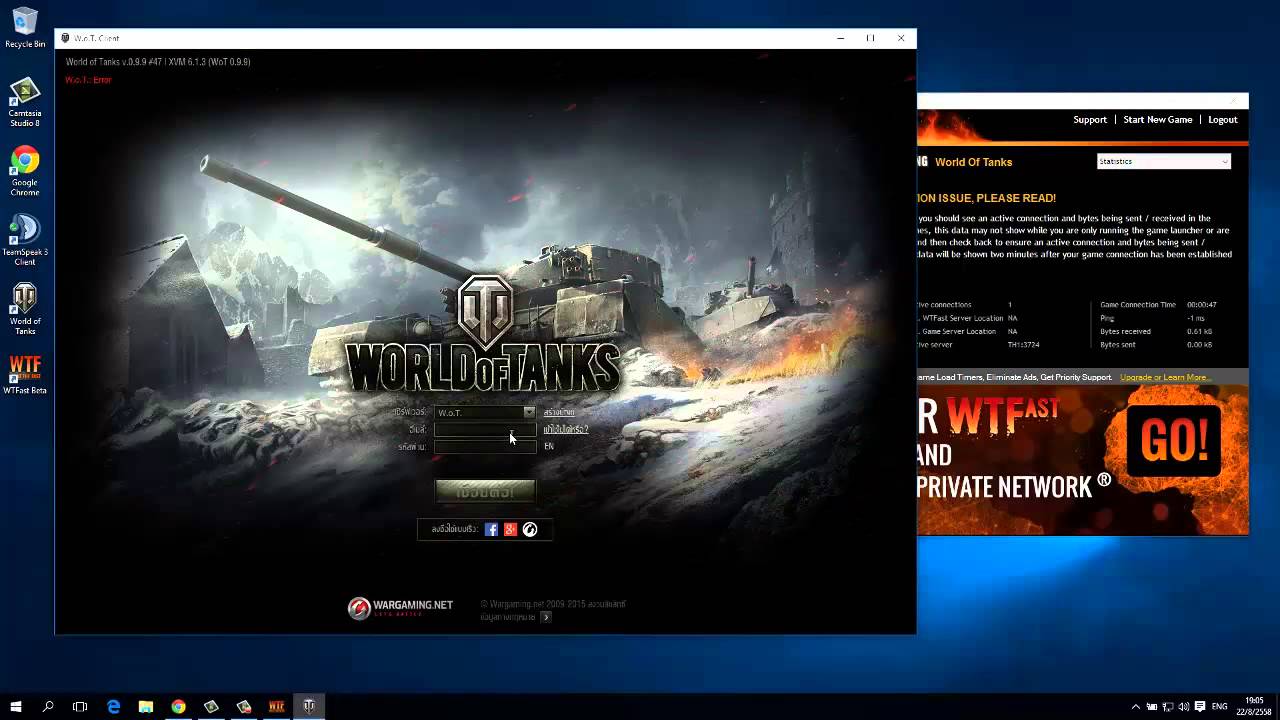Open the volume control in tray
This screenshot has height=720, width=1280.
(x=1183, y=706)
